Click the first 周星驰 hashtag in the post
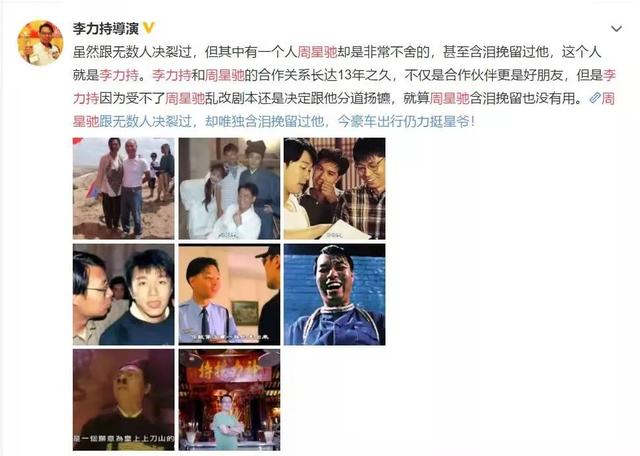This screenshot has width=640, height=456. pyautogui.click(x=317, y=52)
